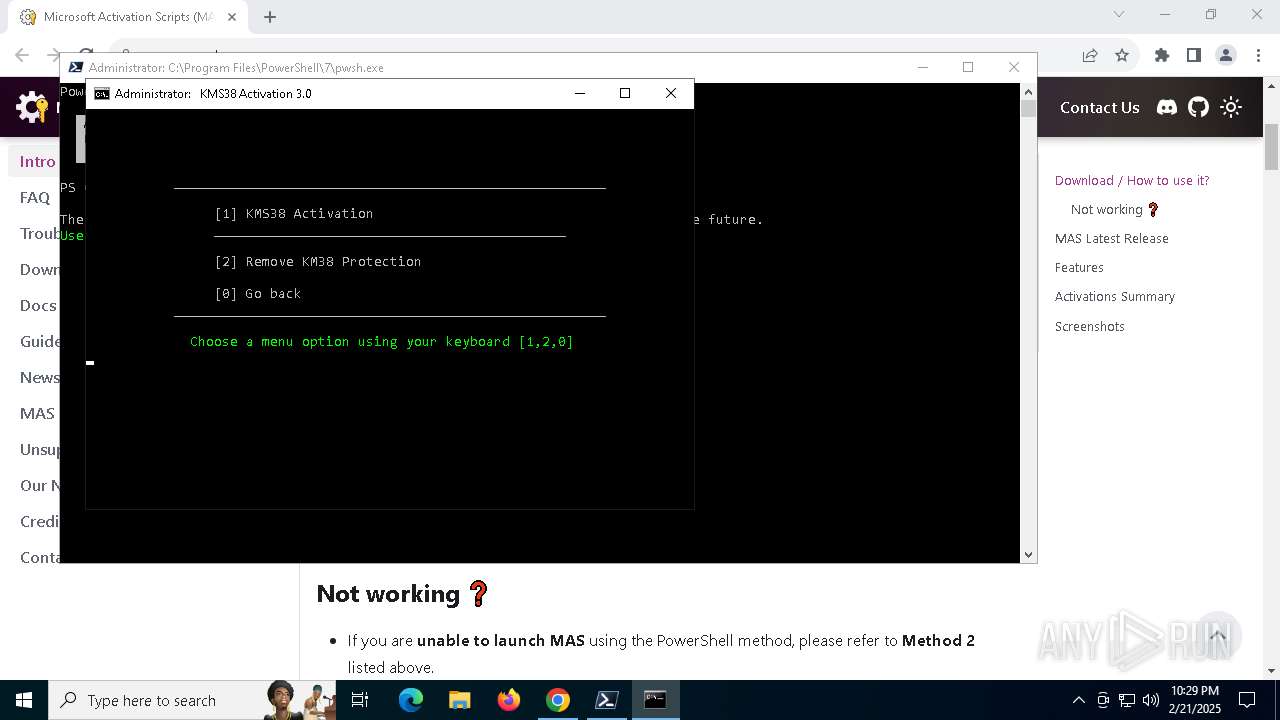Open GitHub icon in site header
This screenshot has height=720, width=1280.
click(1198, 107)
